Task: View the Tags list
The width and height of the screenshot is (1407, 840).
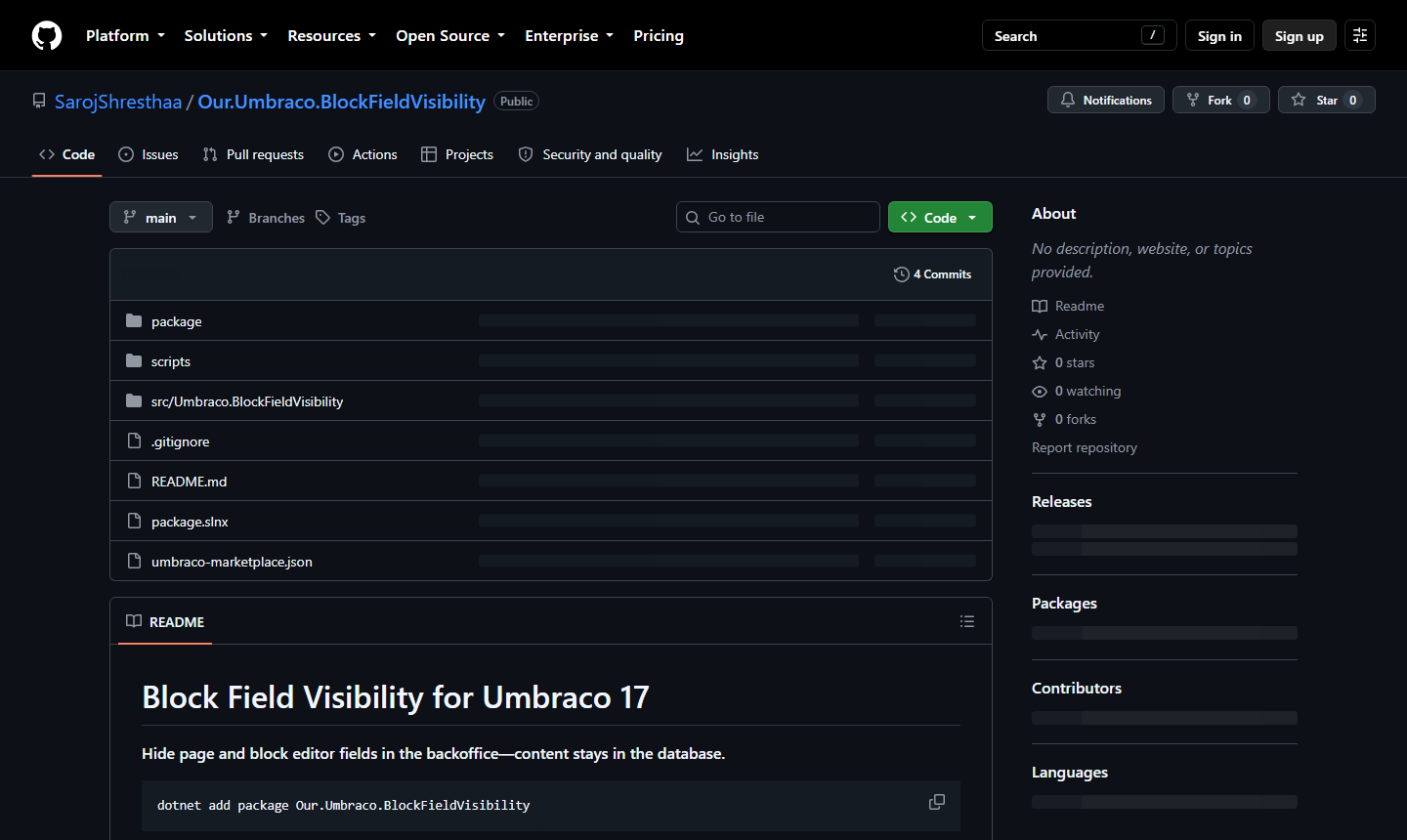Action: coord(341,217)
